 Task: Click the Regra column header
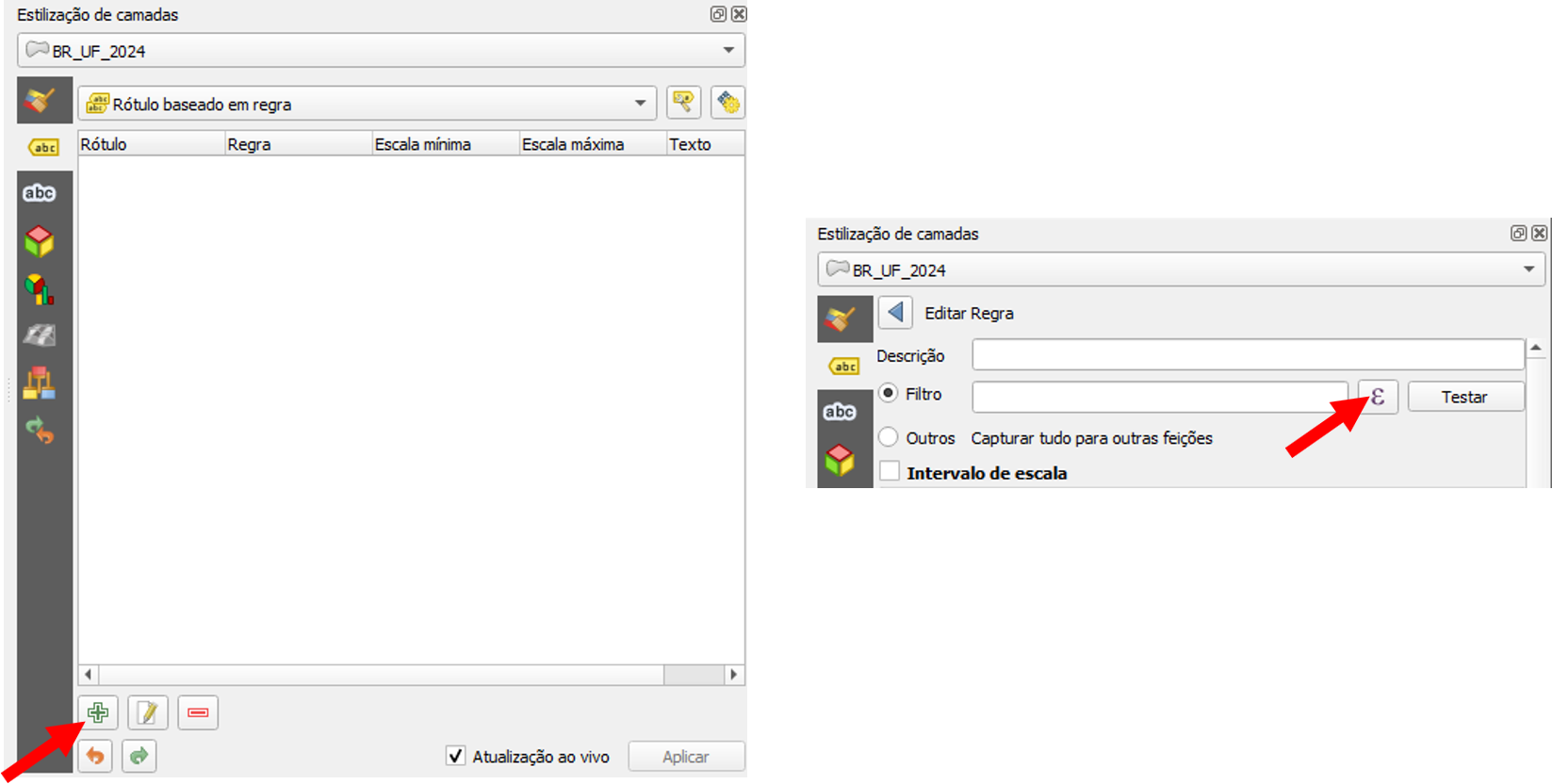point(298,144)
